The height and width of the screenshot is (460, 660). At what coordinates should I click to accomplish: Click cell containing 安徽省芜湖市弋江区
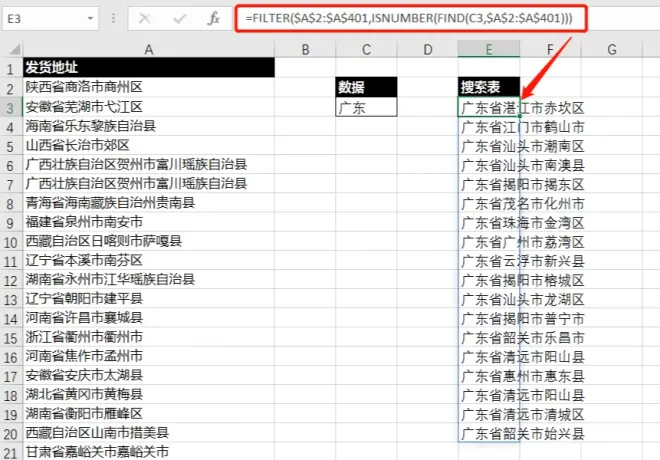(x=149, y=107)
